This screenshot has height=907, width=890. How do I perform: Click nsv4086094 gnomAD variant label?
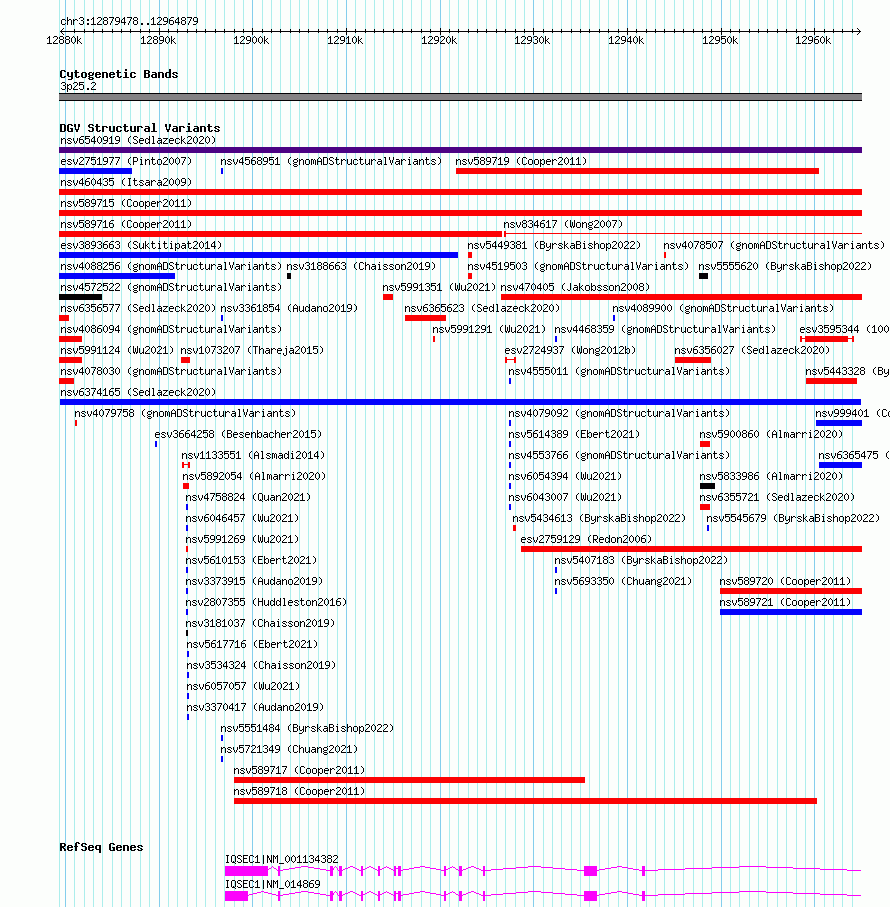pos(171,329)
